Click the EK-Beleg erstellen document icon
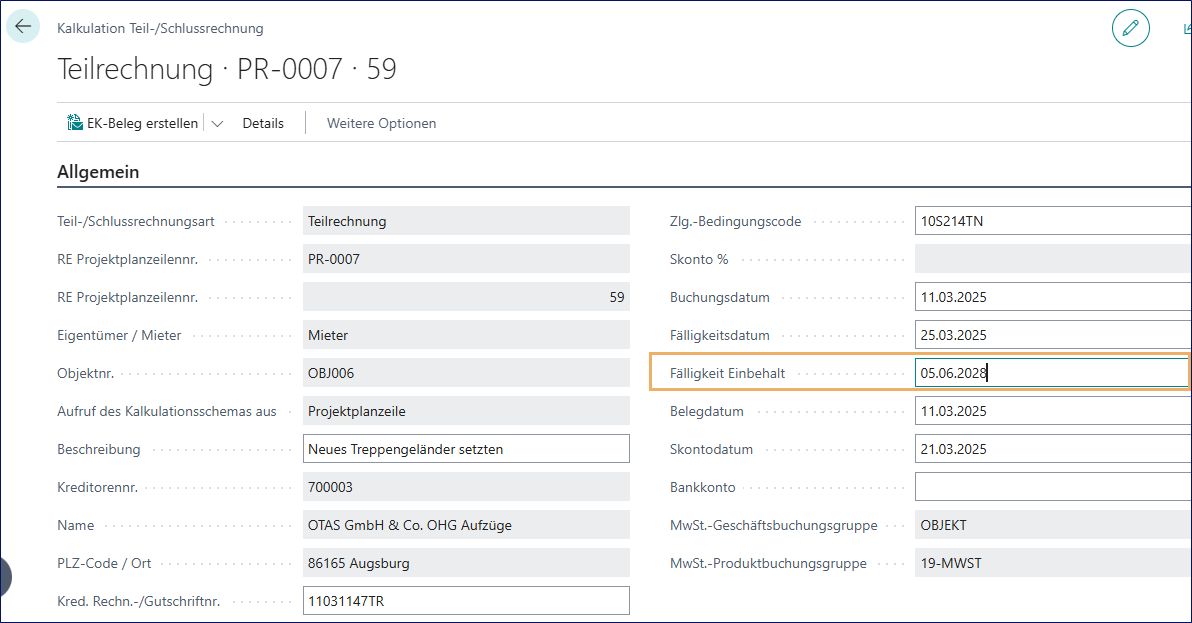Image resolution: width=1192 pixels, height=623 pixels. pos(75,123)
